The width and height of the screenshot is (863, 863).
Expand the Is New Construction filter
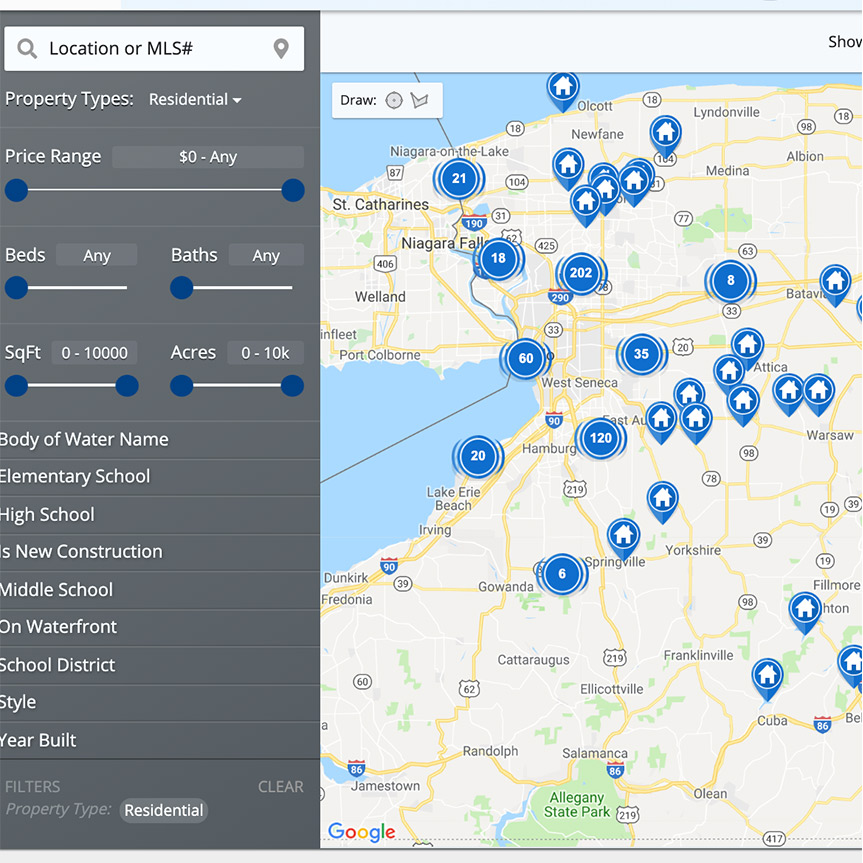160,551
